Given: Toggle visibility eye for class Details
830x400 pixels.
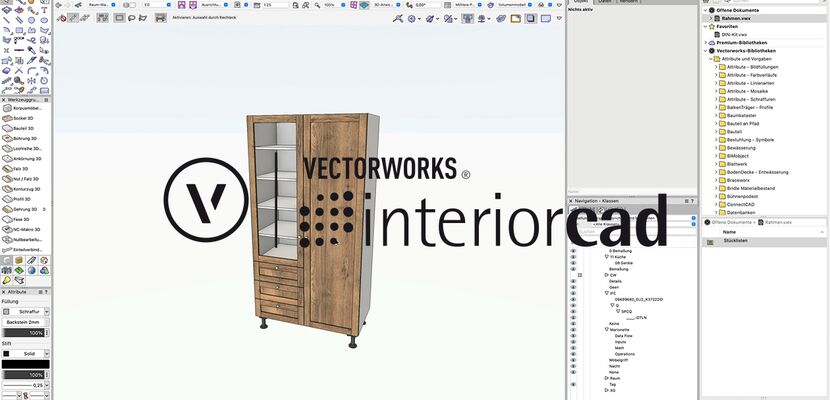Looking at the screenshot, I should tap(573, 281).
